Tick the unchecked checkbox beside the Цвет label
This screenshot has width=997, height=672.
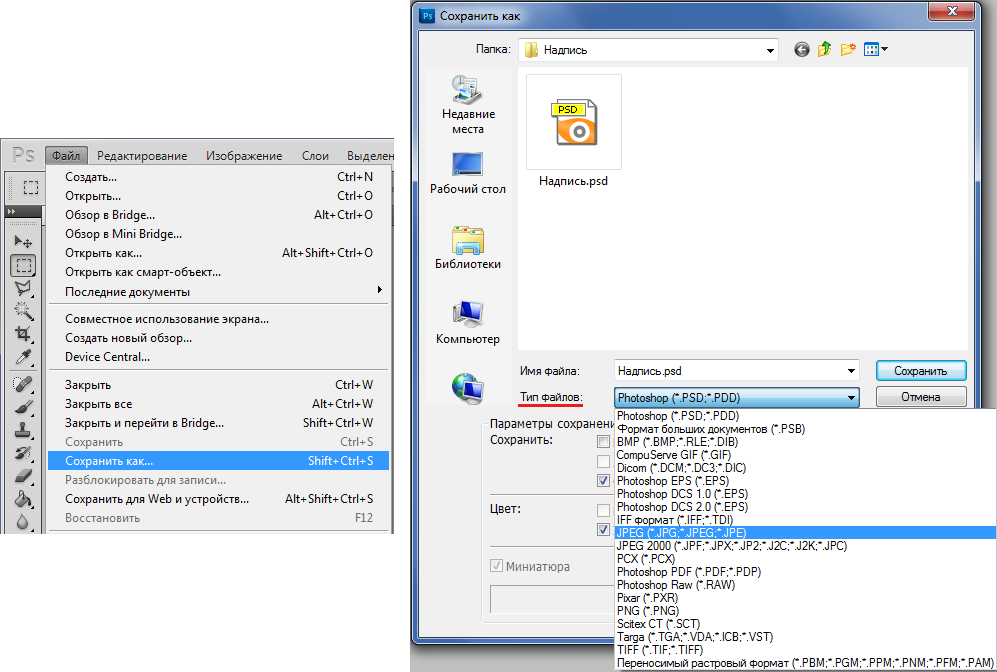point(603,510)
